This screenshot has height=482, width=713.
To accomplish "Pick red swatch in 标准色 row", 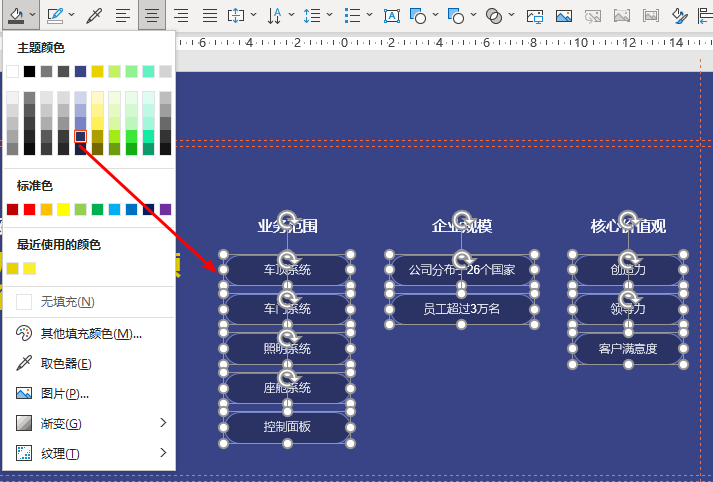I will click(30, 209).
